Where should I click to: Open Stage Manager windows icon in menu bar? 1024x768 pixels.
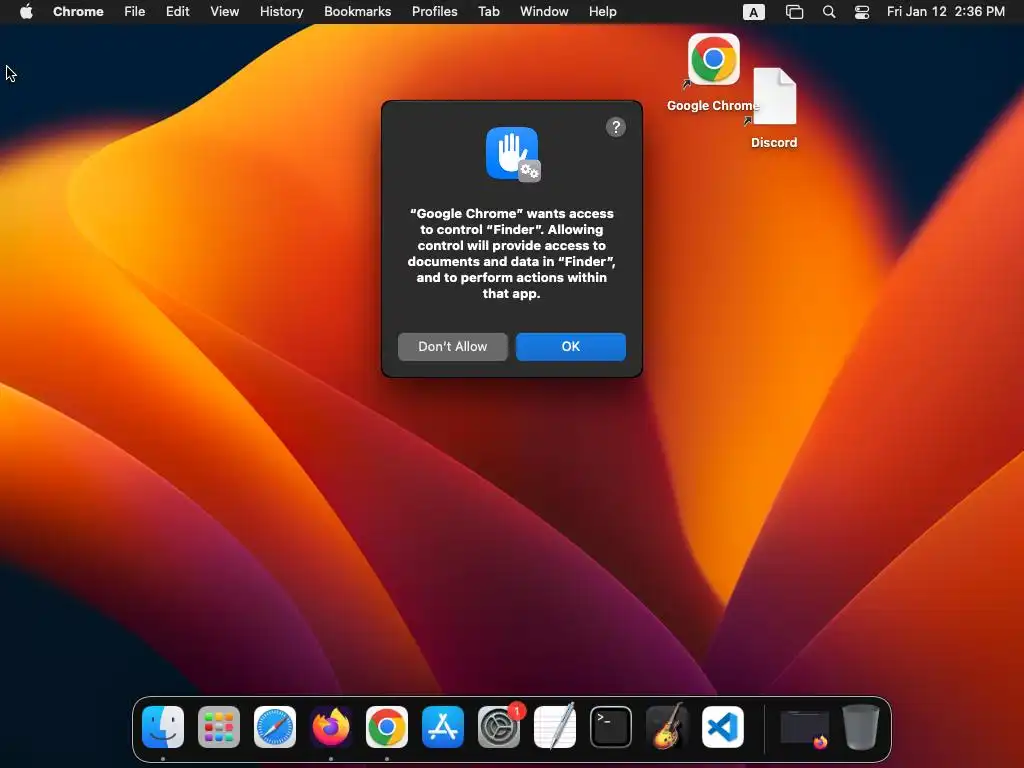click(794, 12)
